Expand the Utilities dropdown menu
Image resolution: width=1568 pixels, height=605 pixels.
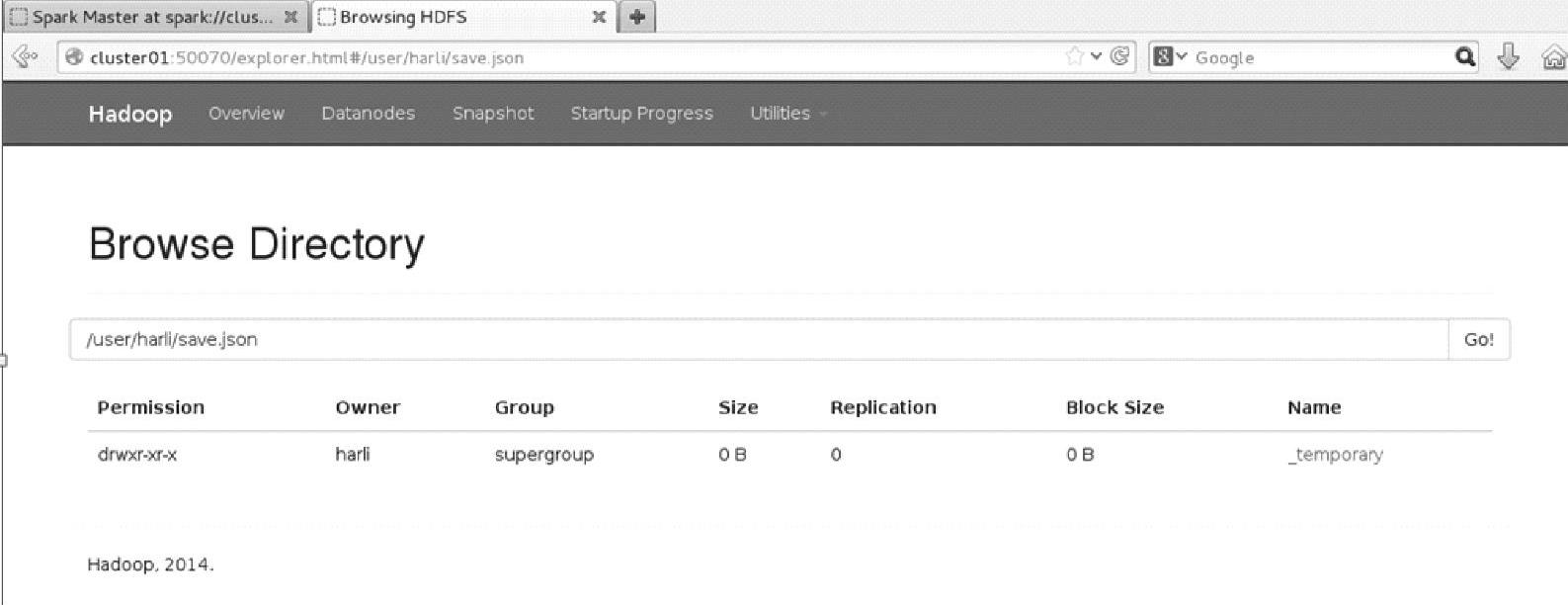787,114
